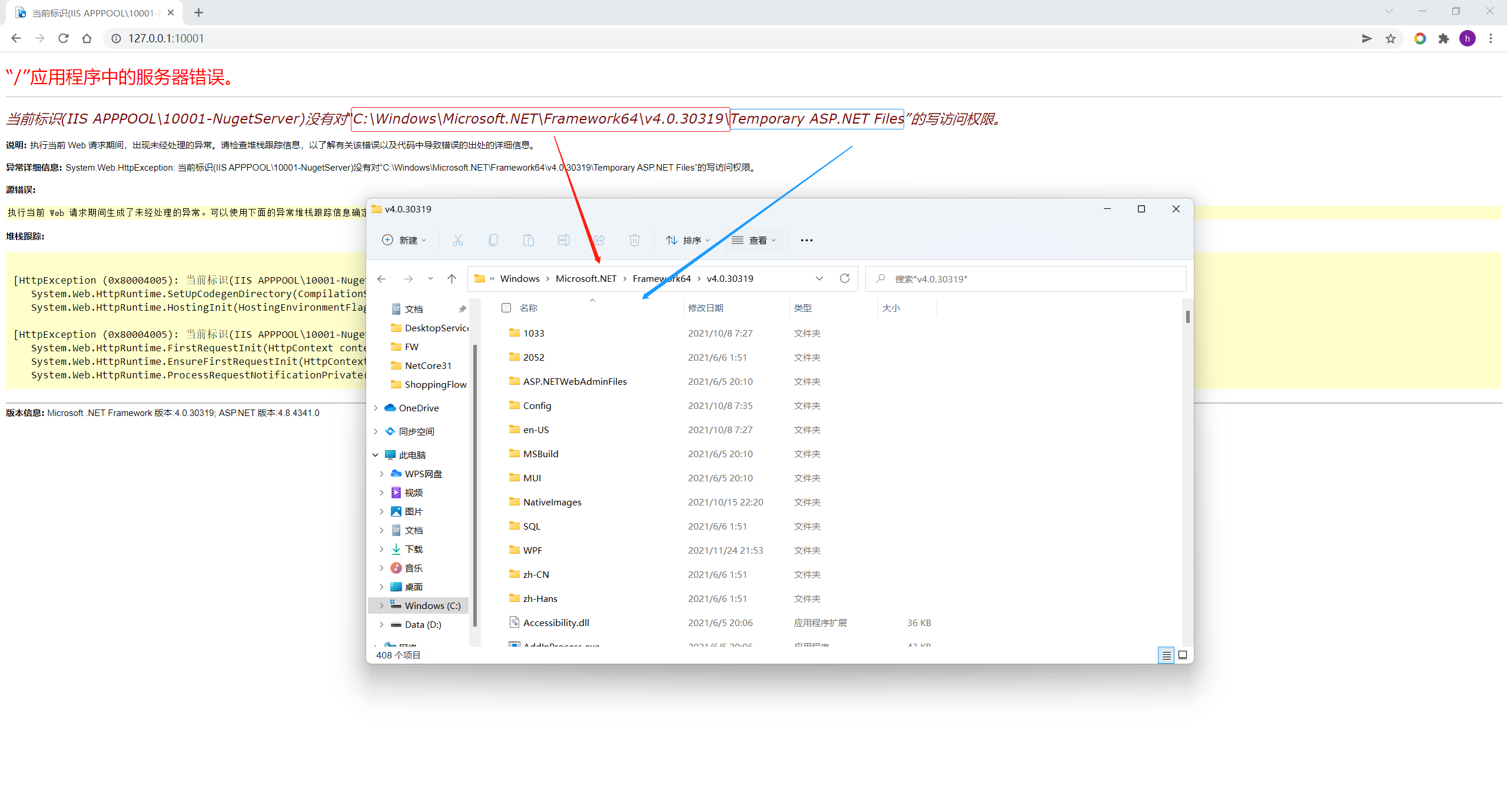Switch Explorer to details view icon in status bar
Viewport: 1507px width, 812px height.
[x=1166, y=655]
